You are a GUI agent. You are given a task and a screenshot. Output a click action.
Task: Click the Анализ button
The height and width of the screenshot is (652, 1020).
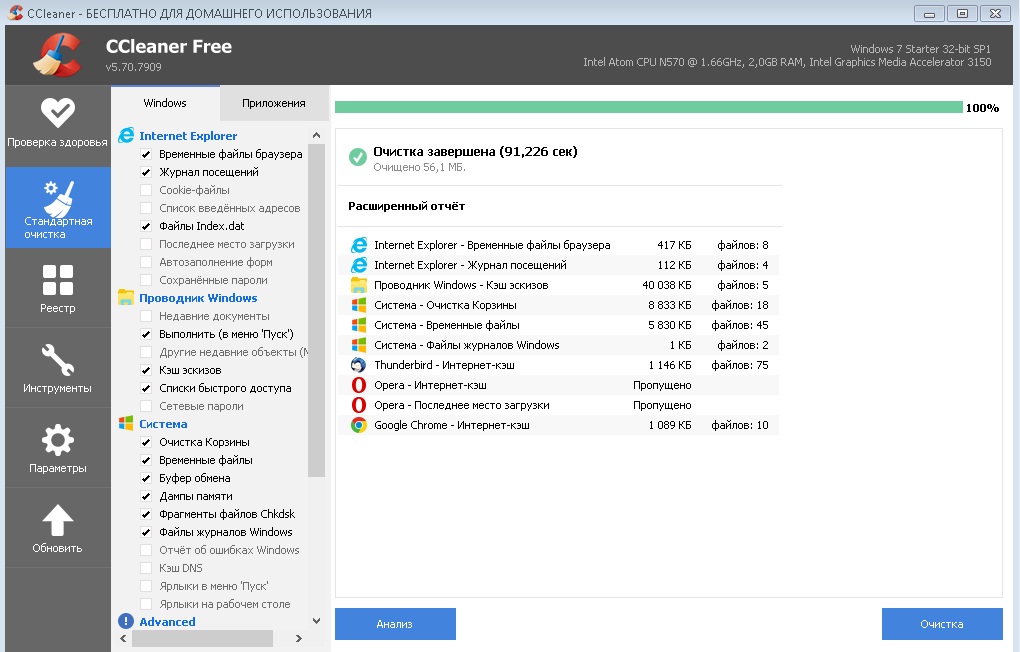click(x=395, y=624)
